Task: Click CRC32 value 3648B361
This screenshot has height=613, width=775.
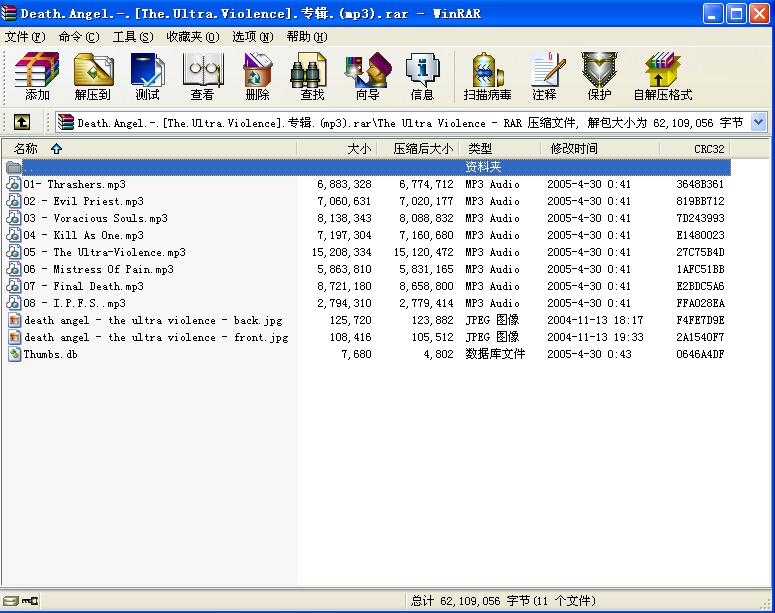Action: [700, 184]
